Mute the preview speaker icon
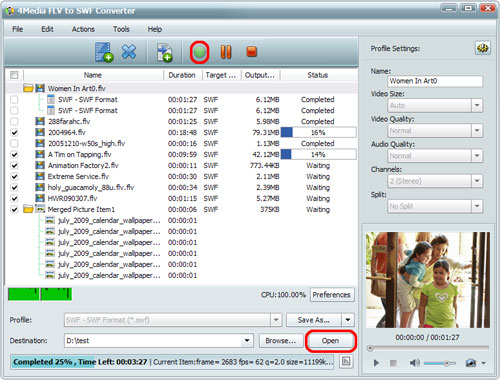The width and height of the screenshot is (500, 380). [x=414, y=363]
